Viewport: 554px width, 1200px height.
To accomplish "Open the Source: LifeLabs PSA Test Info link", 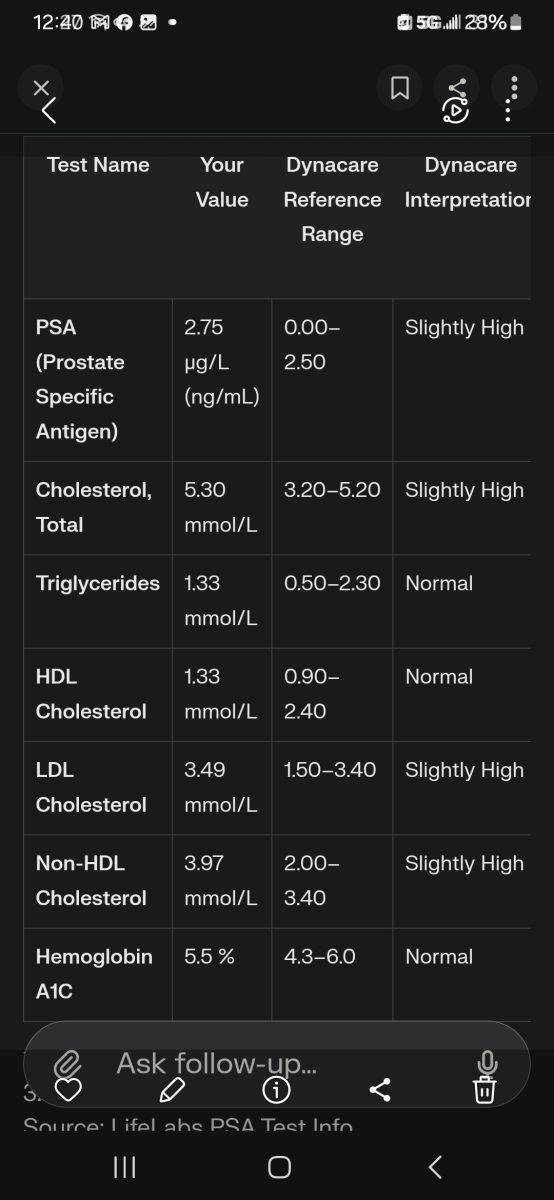I will point(188,1126).
